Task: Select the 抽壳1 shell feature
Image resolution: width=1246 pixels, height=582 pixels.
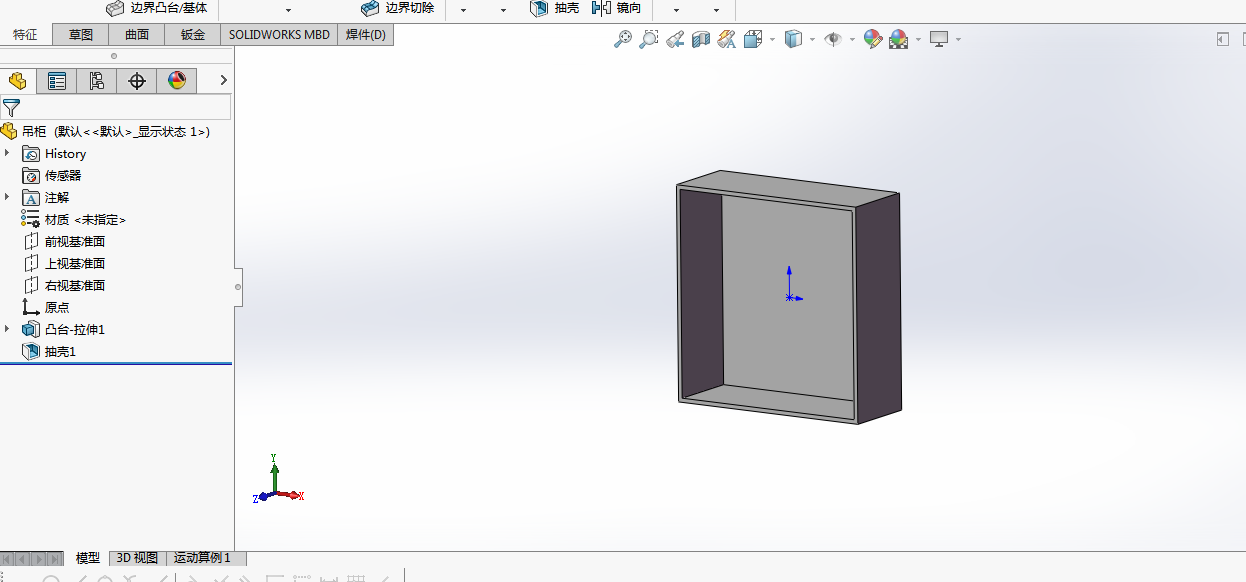Action: tap(49, 352)
